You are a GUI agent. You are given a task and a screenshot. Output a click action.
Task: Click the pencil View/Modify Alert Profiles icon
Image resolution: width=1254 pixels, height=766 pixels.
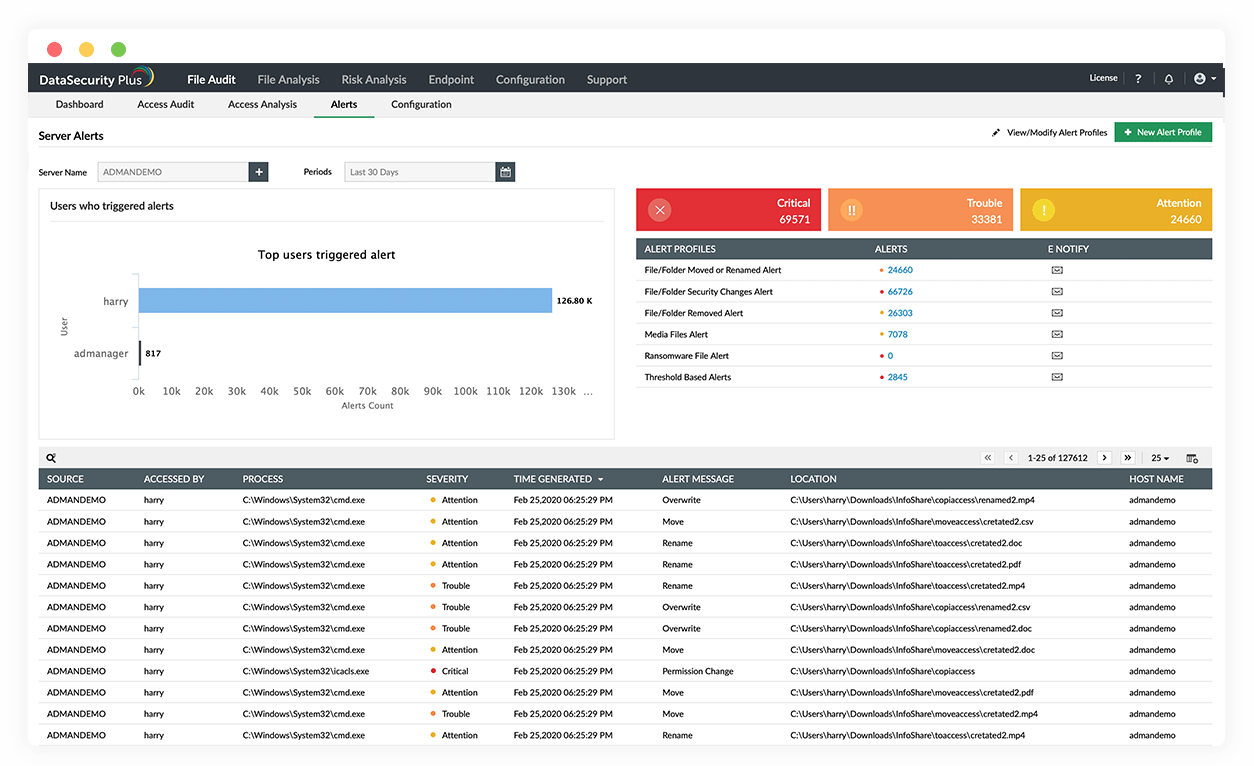pos(996,132)
